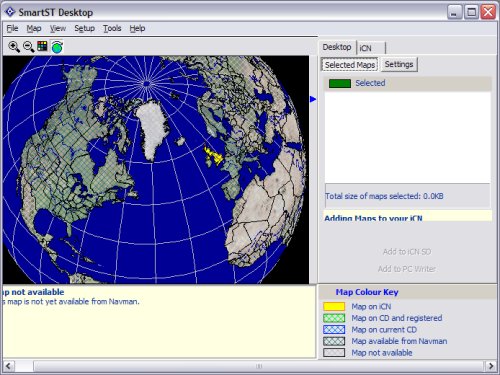Collapse side panel with blue arrow
Screen dimensions: 500x375
(x=313, y=99)
